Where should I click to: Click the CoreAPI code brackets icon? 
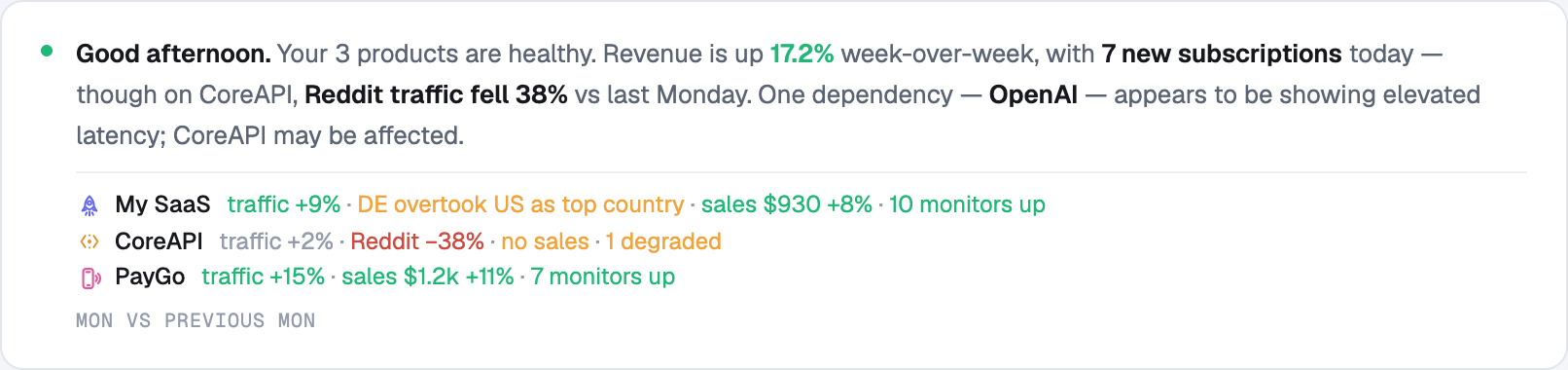[x=89, y=241]
